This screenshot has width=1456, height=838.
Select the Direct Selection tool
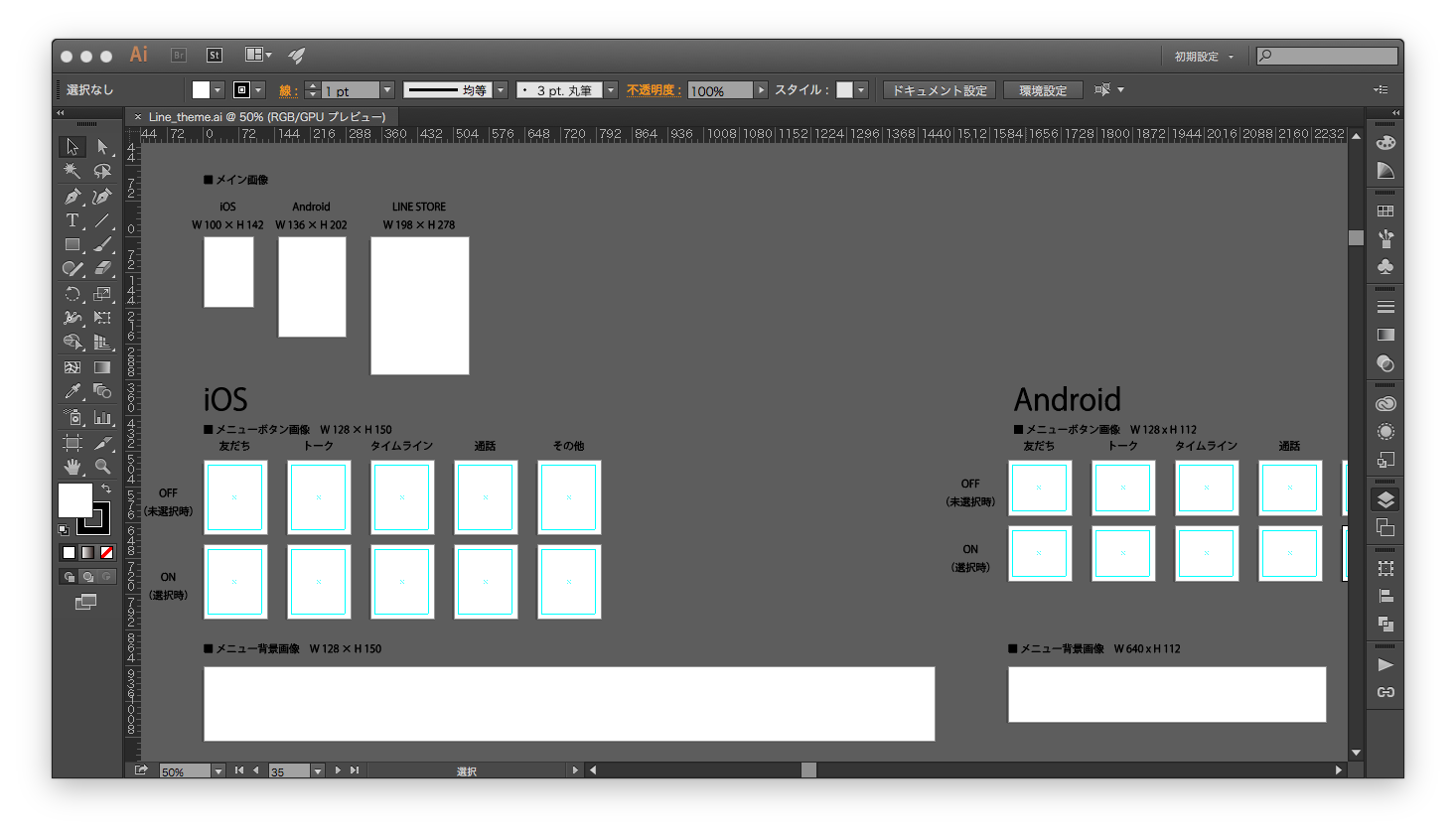pos(102,147)
